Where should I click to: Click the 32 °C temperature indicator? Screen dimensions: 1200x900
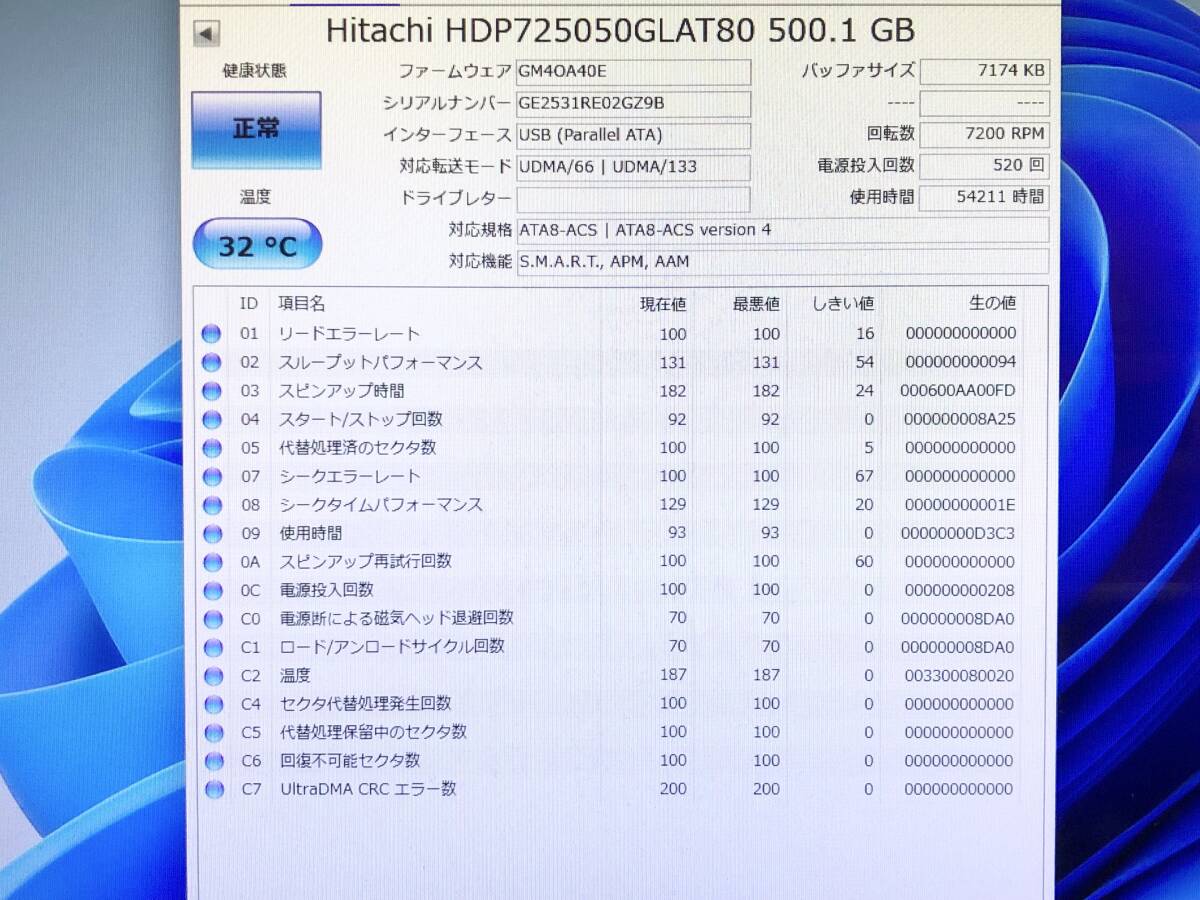tap(257, 244)
